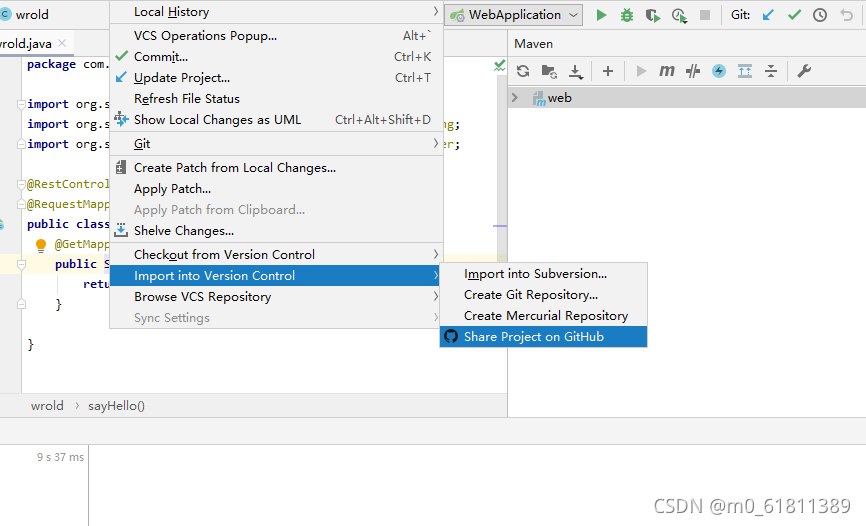The height and width of the screenshot is (526, 866).
Task: Toggle Maven offline mode lightning icon
Action: (x=719, y=71)
